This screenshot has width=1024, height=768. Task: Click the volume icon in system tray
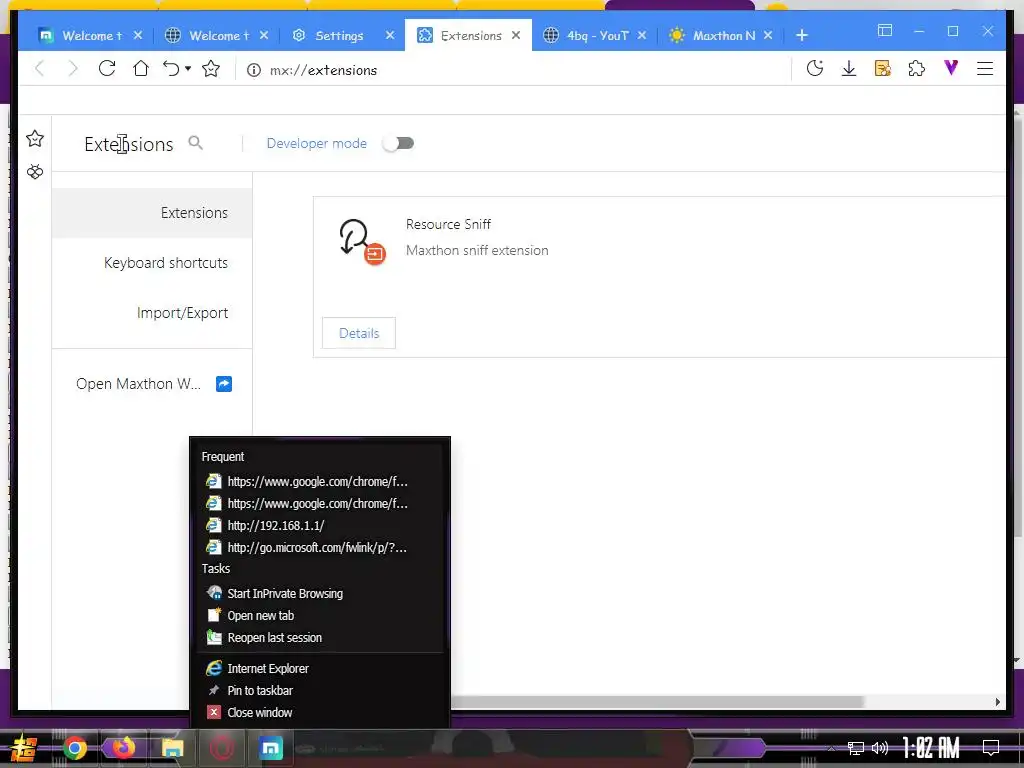(x=880, y=748)
